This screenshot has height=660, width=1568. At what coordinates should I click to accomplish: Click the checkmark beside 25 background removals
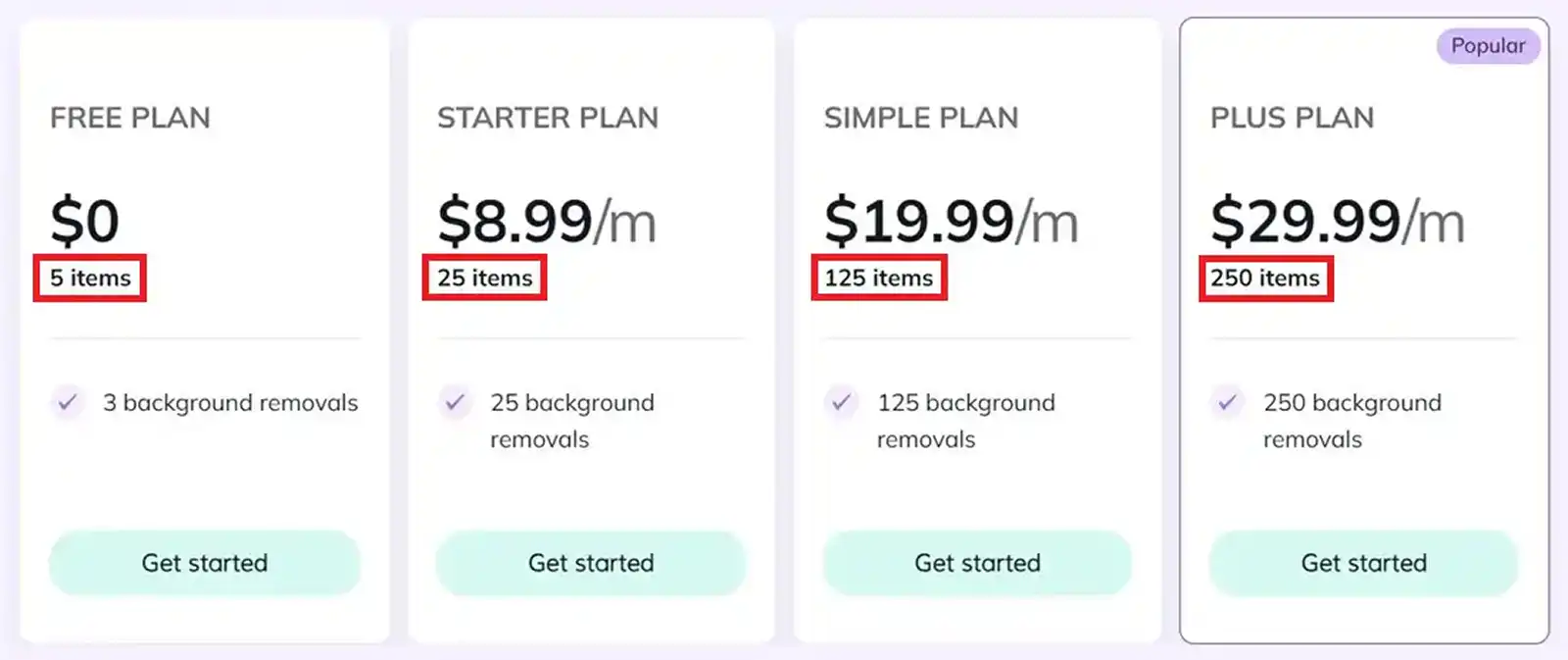[x=454, y=403]
